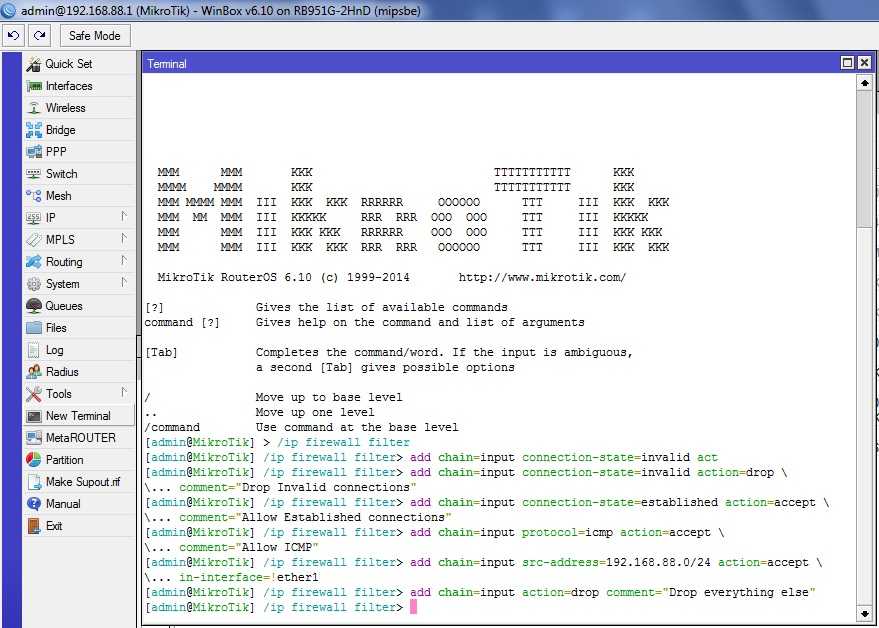The image size is (879, 628).
Task: Expand the Tools submenu
Action: point(124,393)
